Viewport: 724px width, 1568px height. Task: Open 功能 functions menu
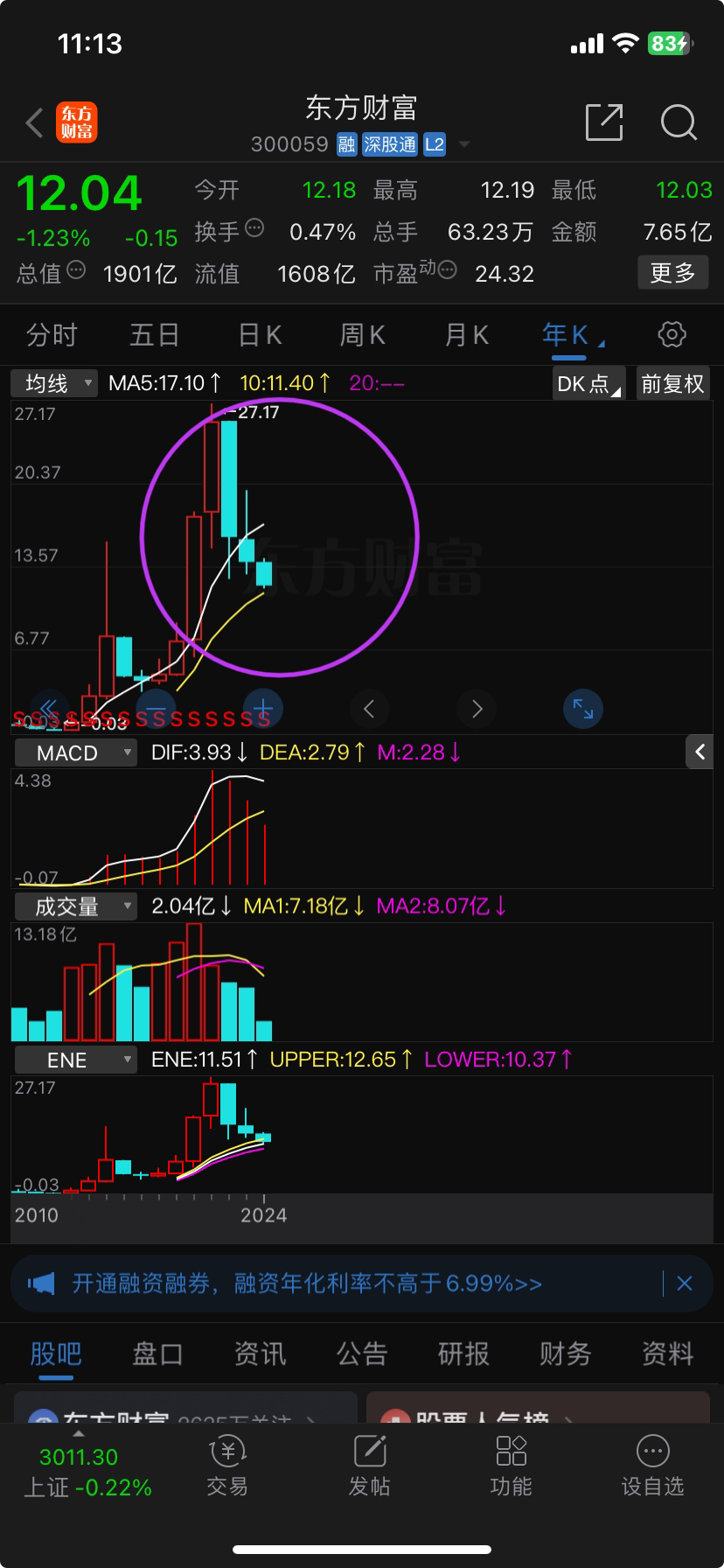point(511,1466)
